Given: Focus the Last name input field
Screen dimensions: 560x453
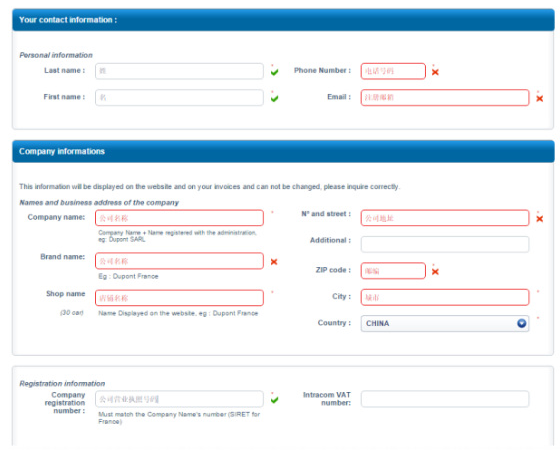Looking at the screenshot, I should click(x=179, y=71).
